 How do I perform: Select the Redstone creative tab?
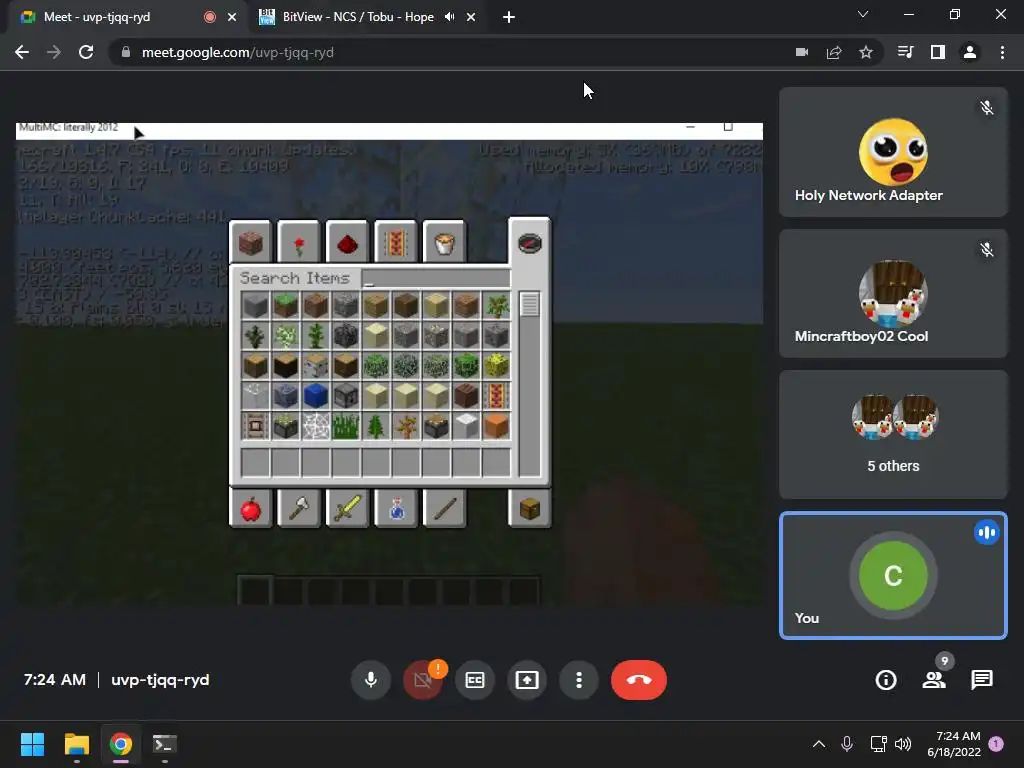pyautogui.click(x=347, y=243)
